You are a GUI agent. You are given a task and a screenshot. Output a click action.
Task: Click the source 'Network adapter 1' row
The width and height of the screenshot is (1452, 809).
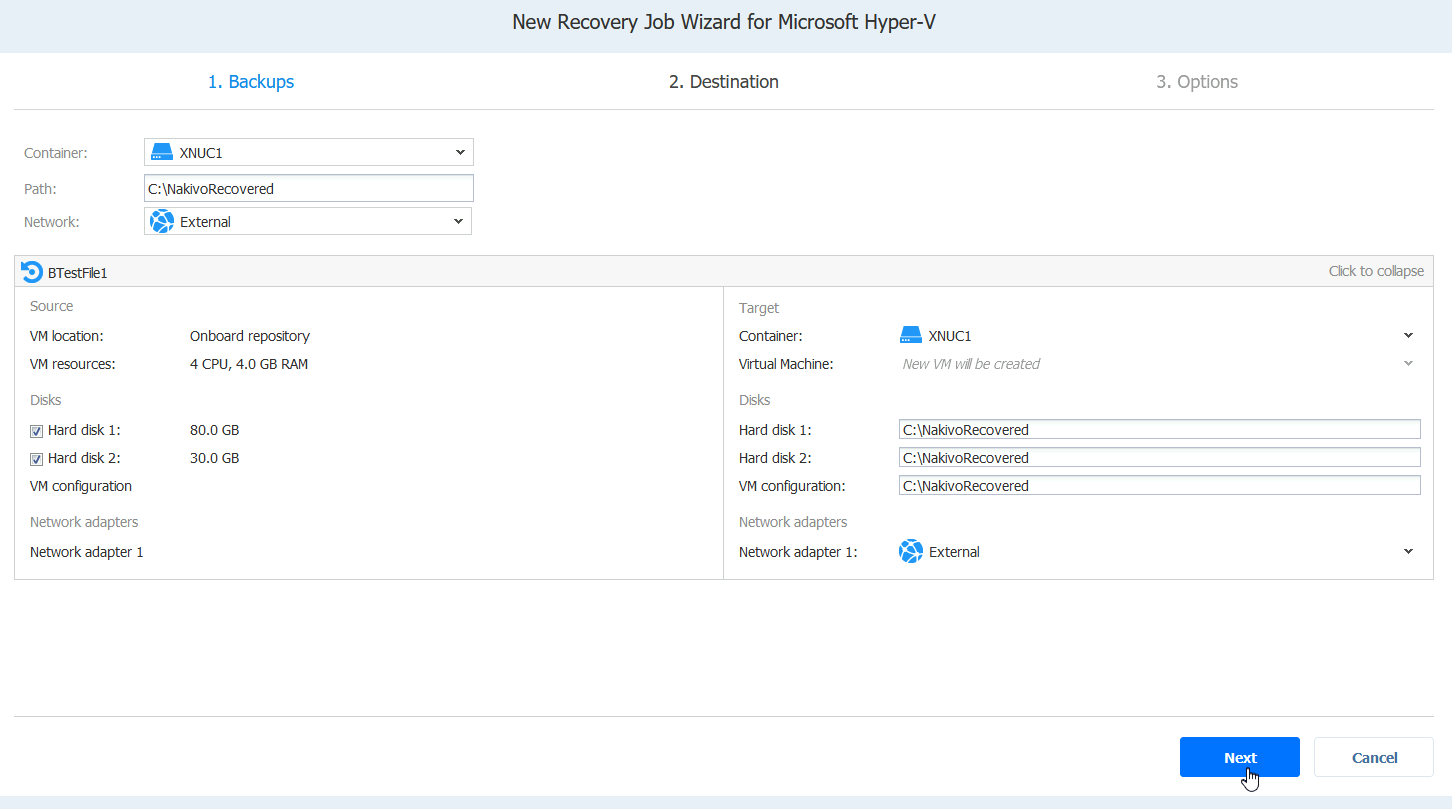[87, 552]
